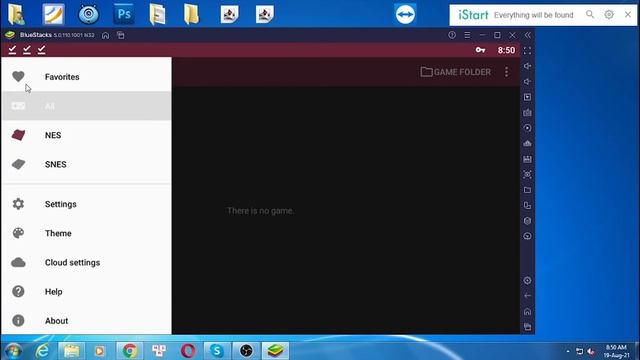This screenshot has width=640, height=360.
Task: Open the three-dot overflow menu
Action: [x=507, y=72]
